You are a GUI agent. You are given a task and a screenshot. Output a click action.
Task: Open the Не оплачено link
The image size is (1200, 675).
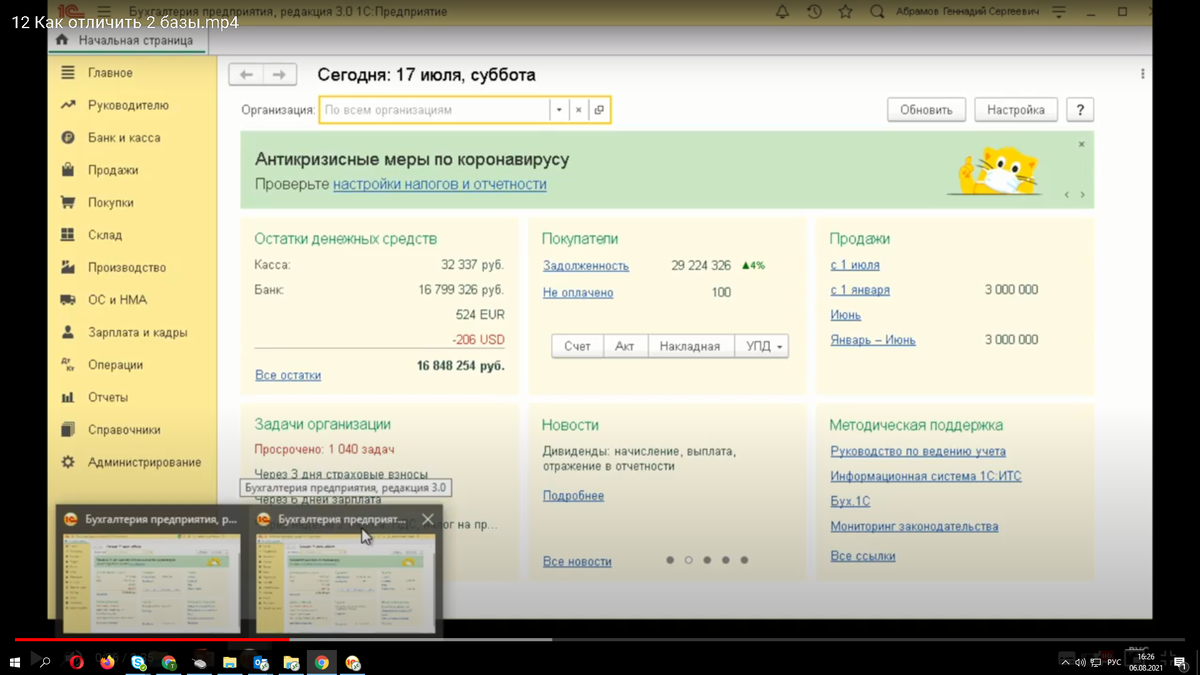click(x=578, y=292)
